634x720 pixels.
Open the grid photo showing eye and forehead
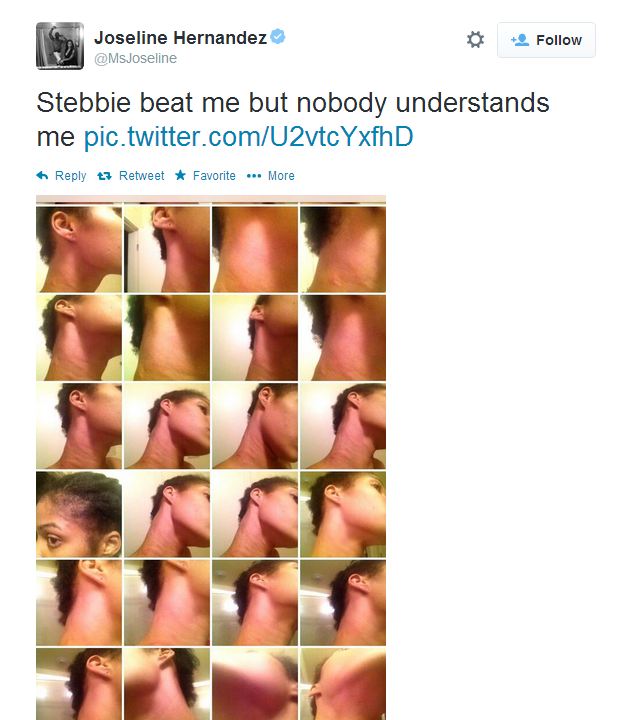point(79,514)
